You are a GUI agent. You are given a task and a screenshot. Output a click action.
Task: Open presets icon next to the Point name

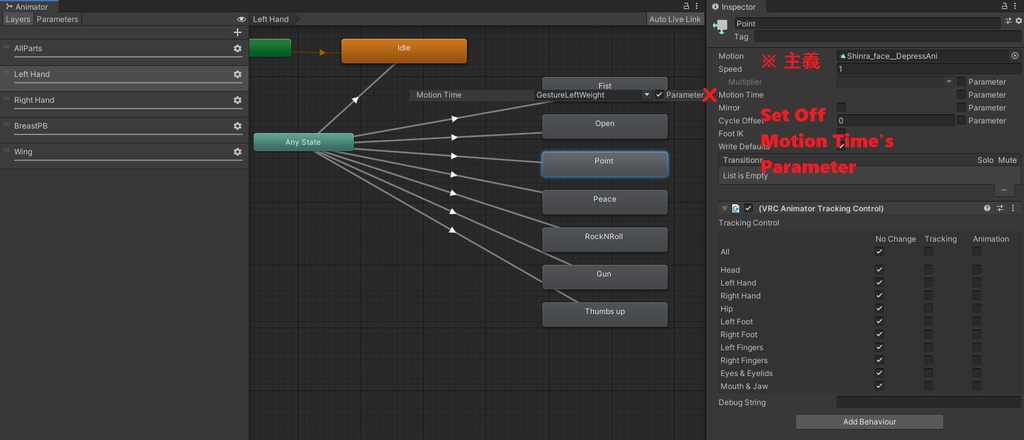(x=1008, y=22)
